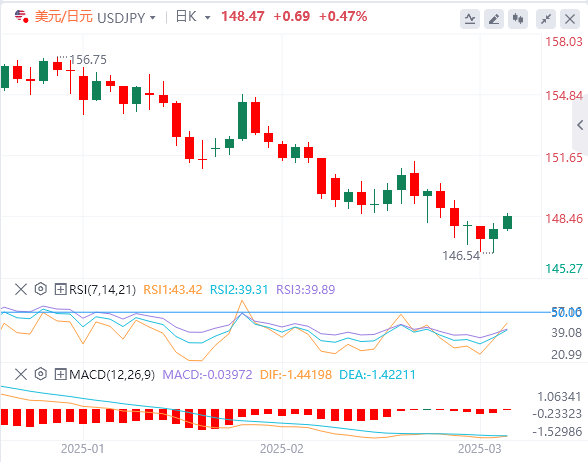Close the chart with top X
The height and width of the screenshot is (462, 588).
tap(570, 19)
